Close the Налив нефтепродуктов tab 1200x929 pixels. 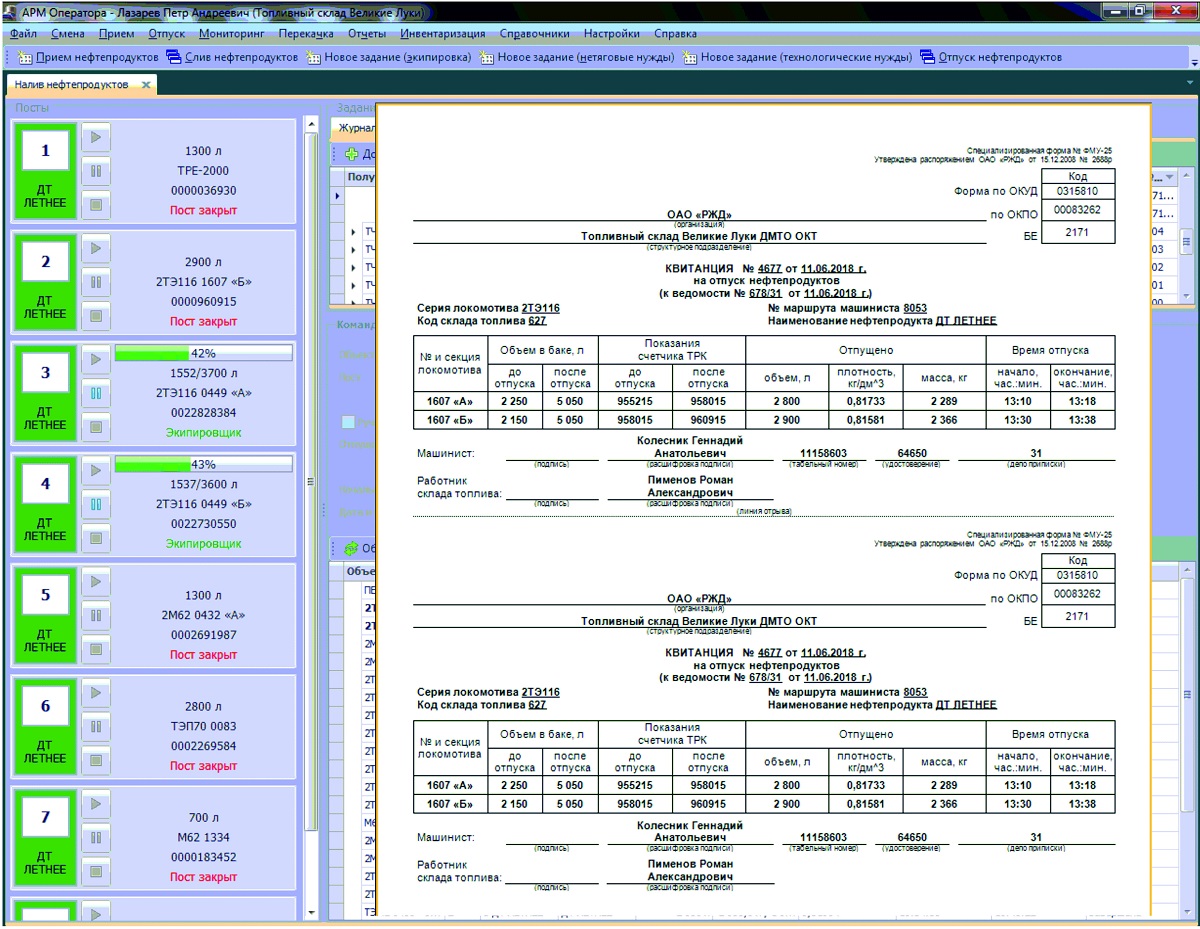[x=146, y=85]
